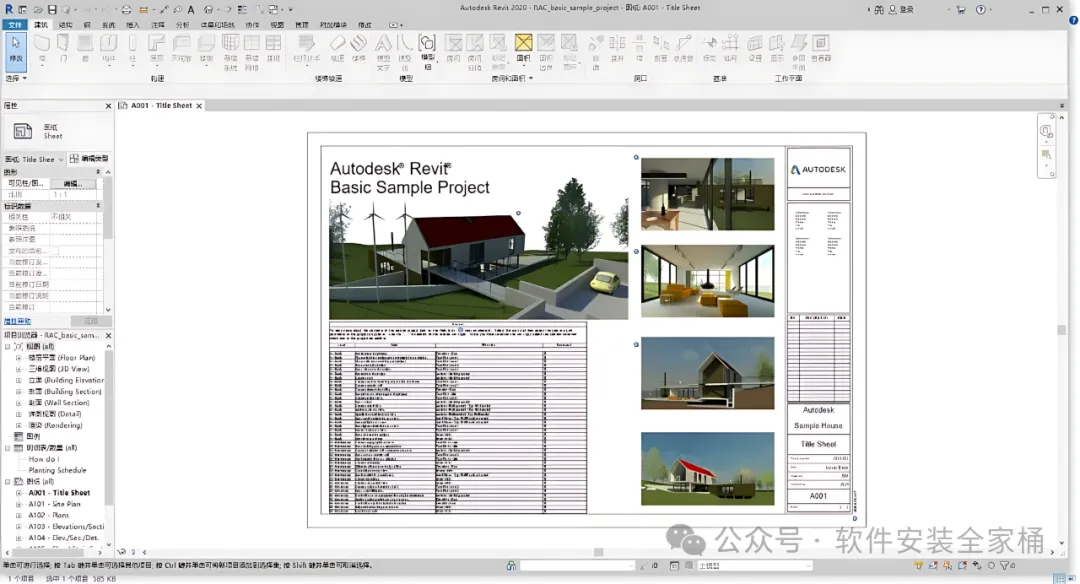Open the Help question mark icon
Screen dimensions: 1080x584
pyautogui.click(x=981, y=10)
